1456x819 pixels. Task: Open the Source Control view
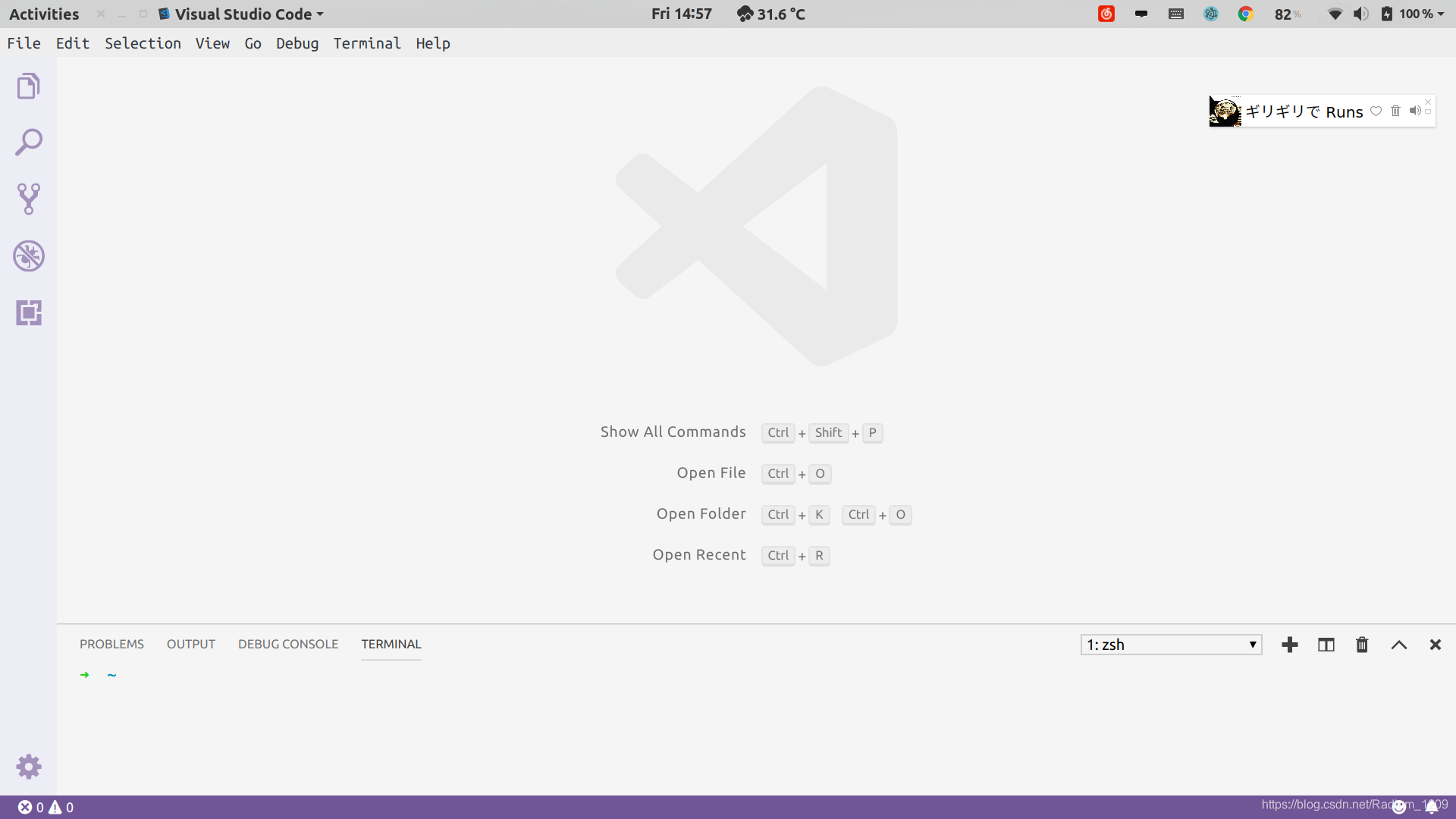pos(28,199)
